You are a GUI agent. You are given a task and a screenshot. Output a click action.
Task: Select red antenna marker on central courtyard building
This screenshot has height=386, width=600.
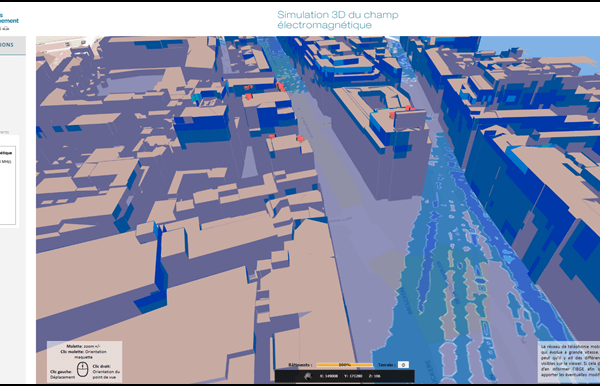point(408,109)
